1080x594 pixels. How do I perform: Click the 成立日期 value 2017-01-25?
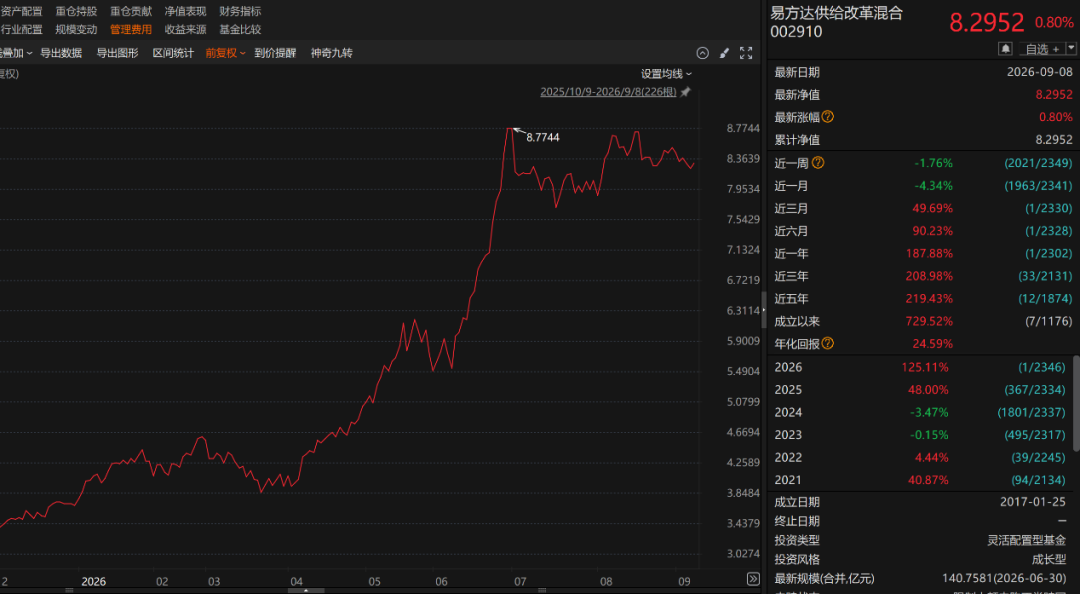click(1032, 502)
